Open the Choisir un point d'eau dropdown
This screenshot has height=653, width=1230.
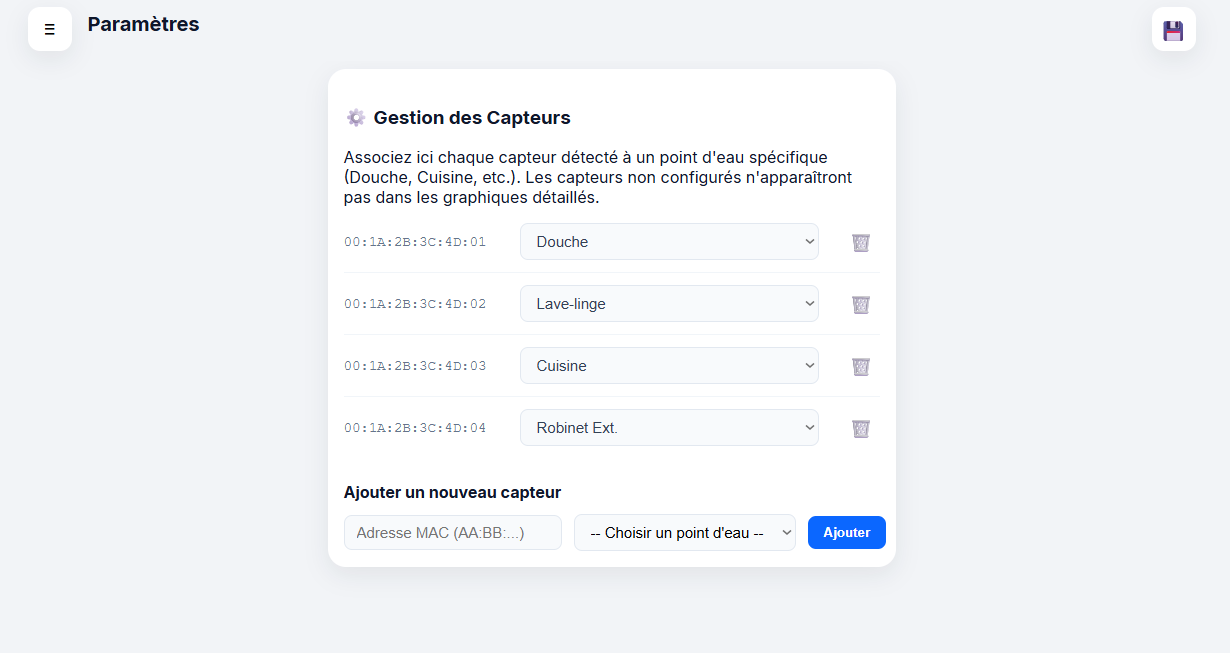pos(685,533)
